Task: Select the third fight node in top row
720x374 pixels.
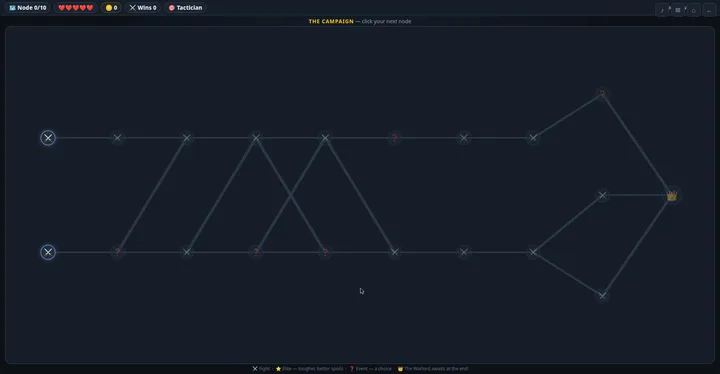Action: (x=186, y=138)
